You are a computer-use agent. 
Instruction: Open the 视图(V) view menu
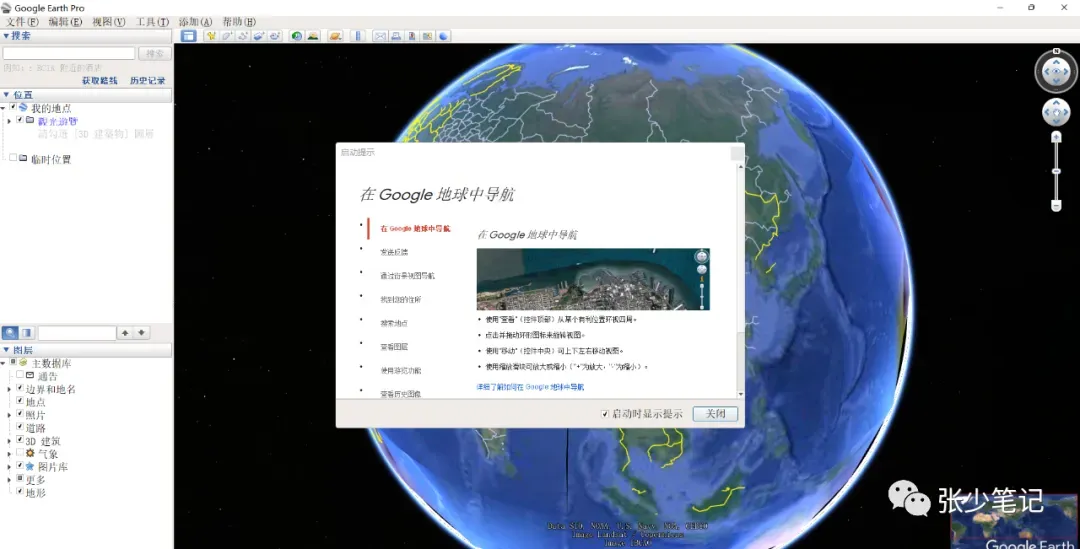[x=109, y=21]
